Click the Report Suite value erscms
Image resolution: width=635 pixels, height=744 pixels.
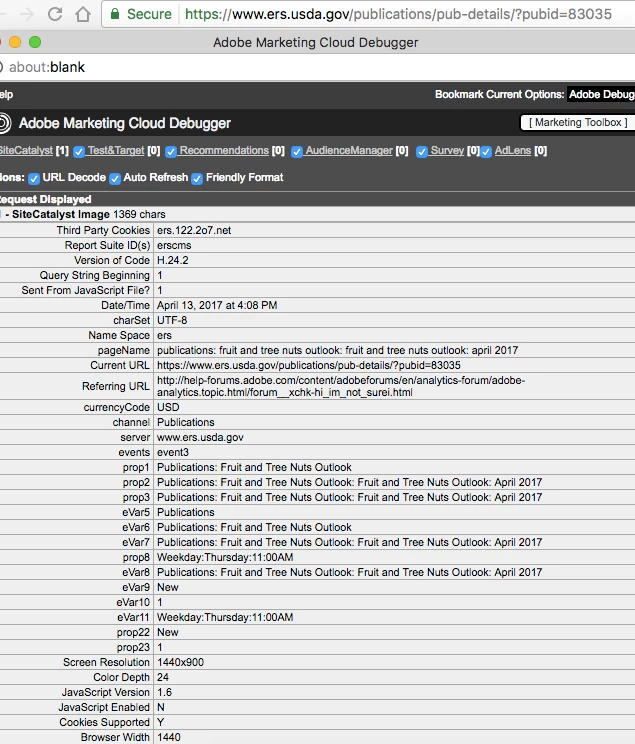click(x=174, y=245)
